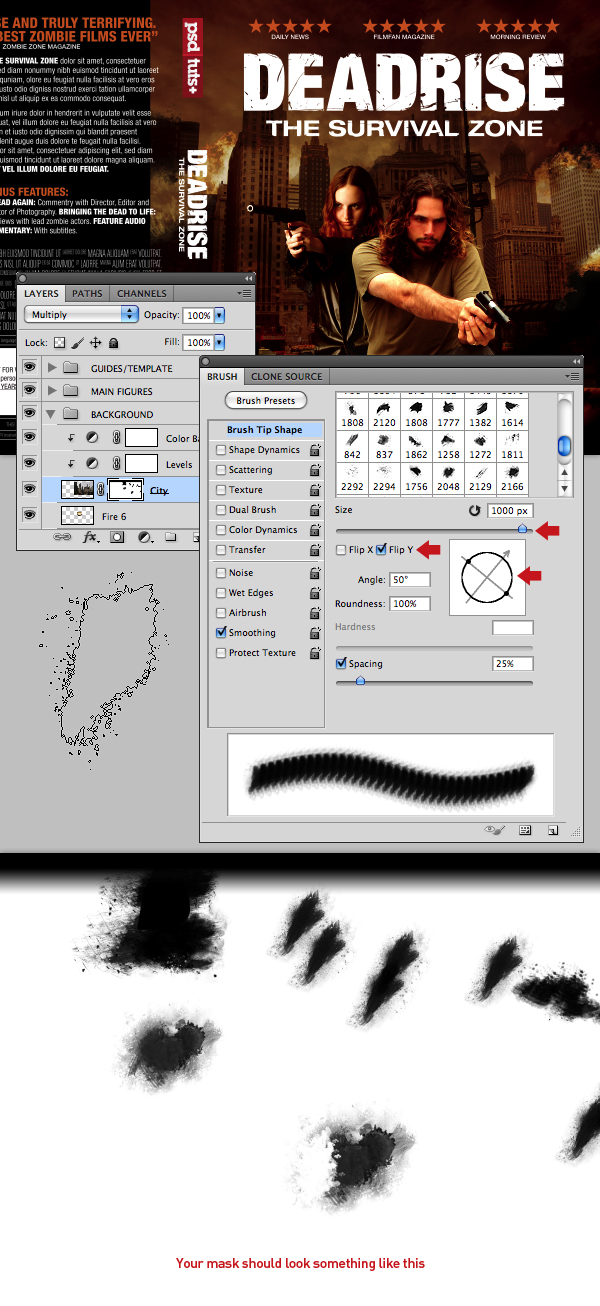Expand the MAIN FIGURES group

pyautogui.click(x=52, y=391)
